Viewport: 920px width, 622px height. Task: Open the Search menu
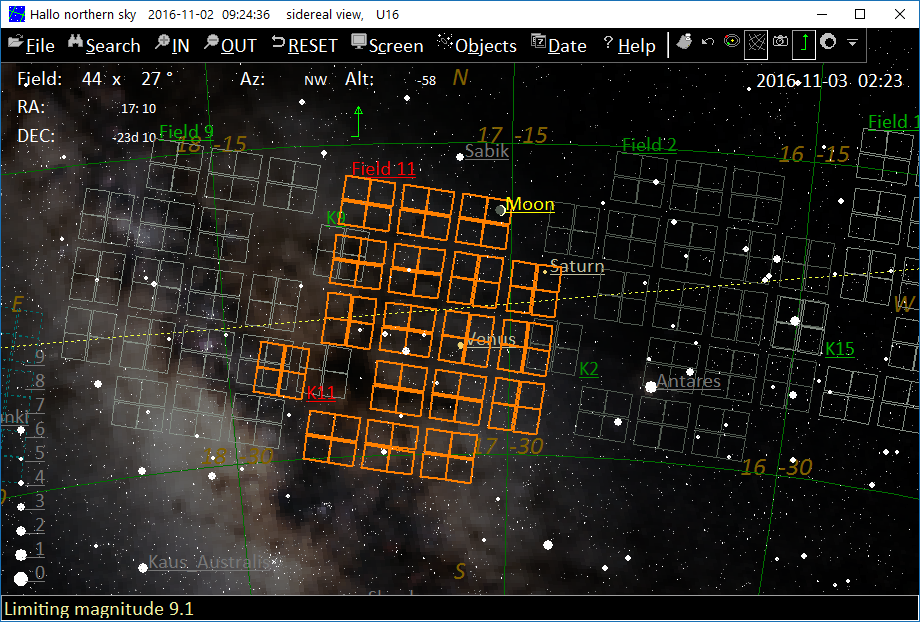pos(104,45)
